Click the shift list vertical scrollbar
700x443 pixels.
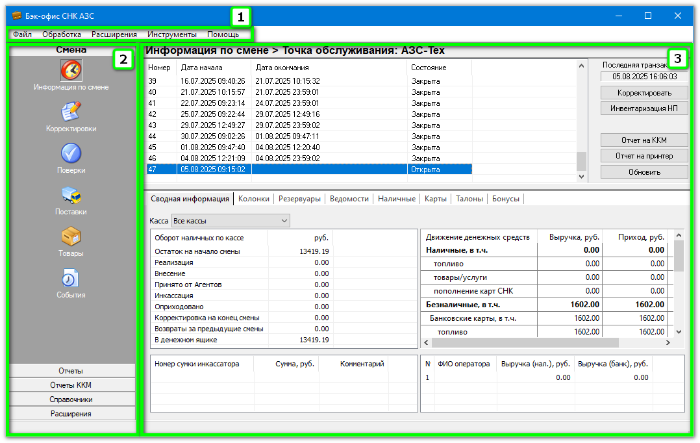click(x=581, y=120)
